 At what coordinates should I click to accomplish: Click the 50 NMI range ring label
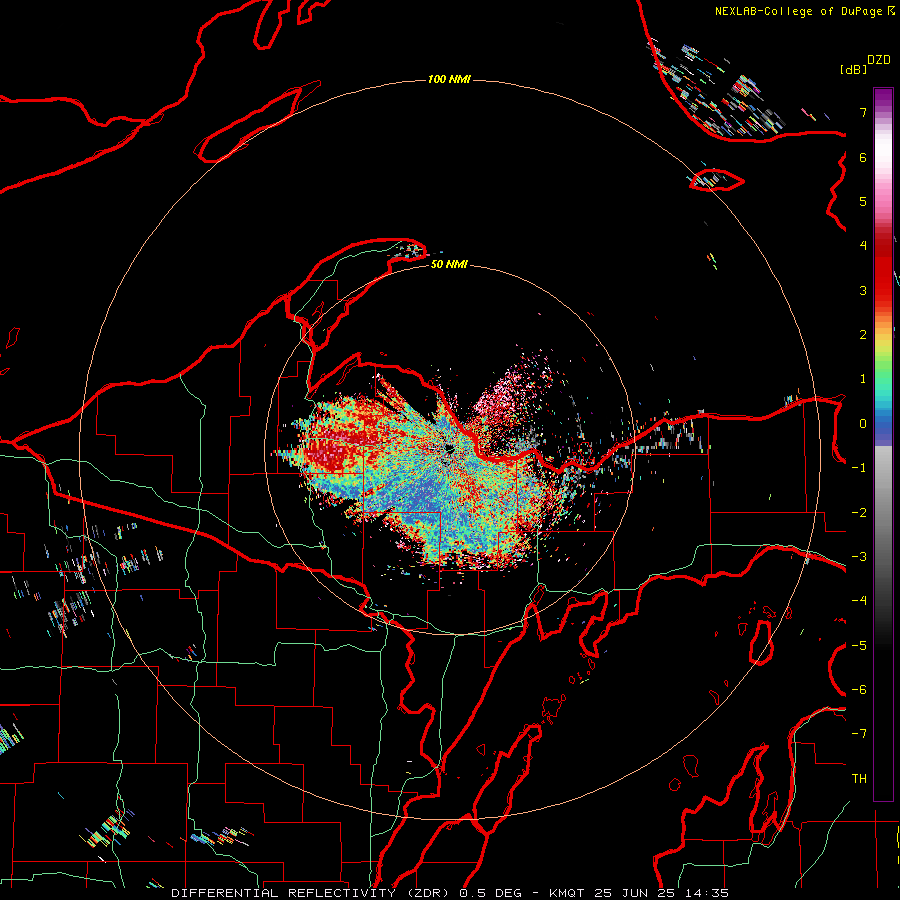(449, 264)
